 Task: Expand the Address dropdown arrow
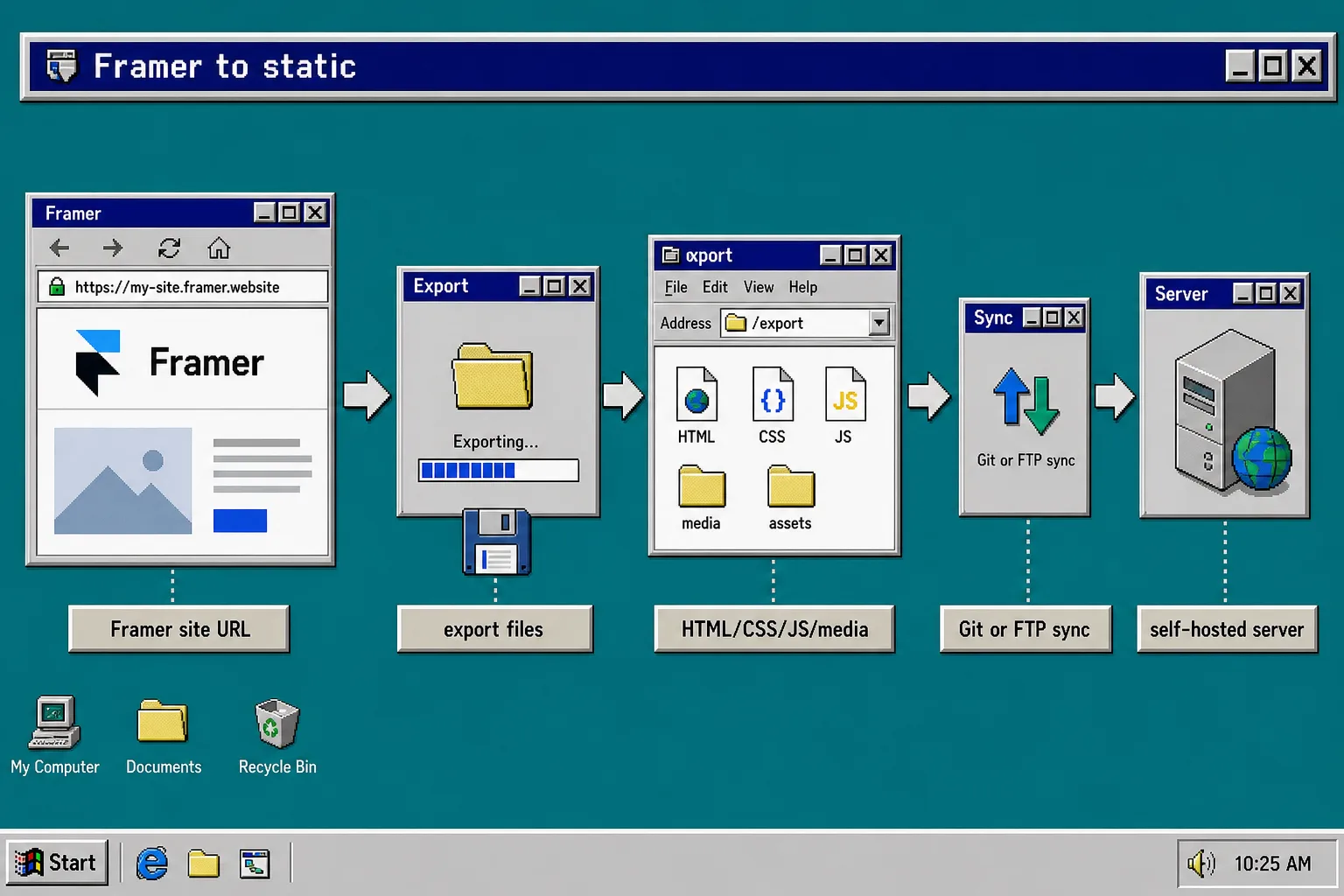pos(879,323)
